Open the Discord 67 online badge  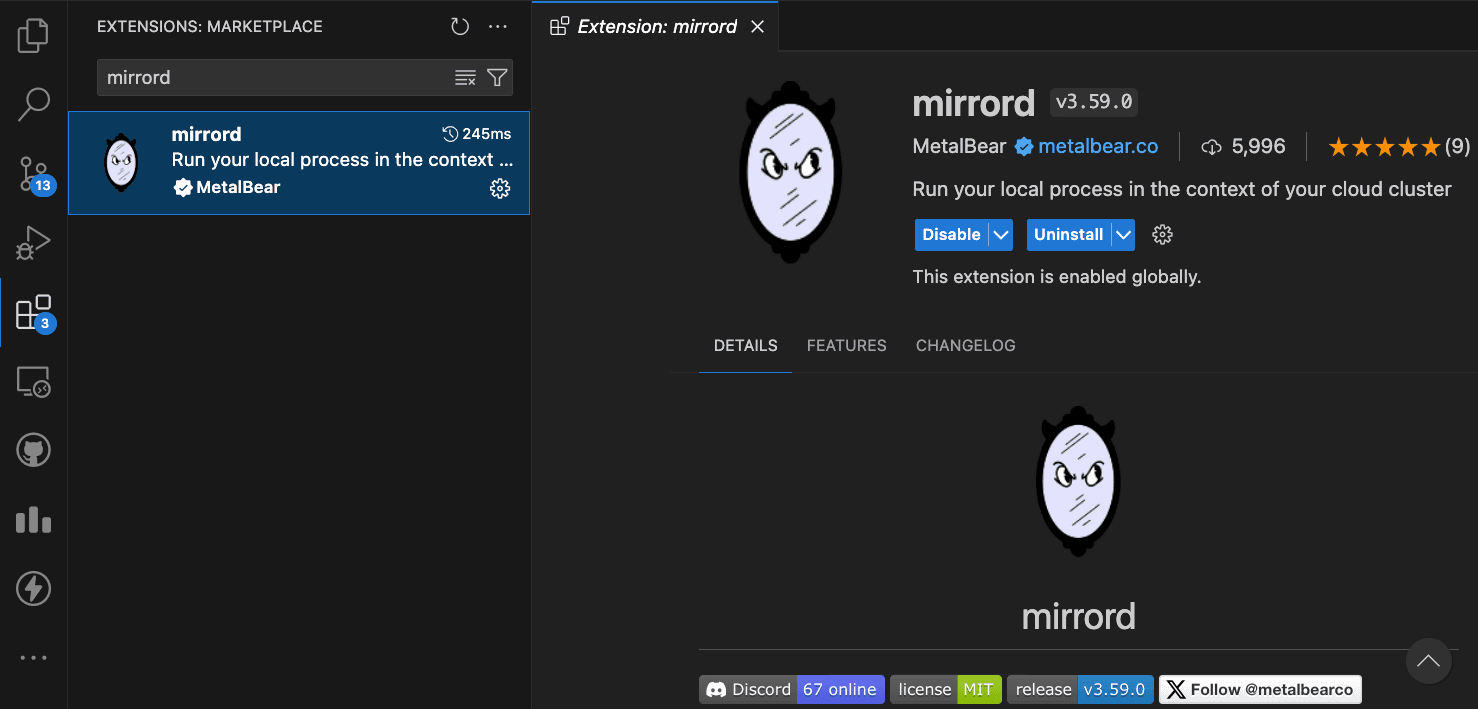point(792,689)
